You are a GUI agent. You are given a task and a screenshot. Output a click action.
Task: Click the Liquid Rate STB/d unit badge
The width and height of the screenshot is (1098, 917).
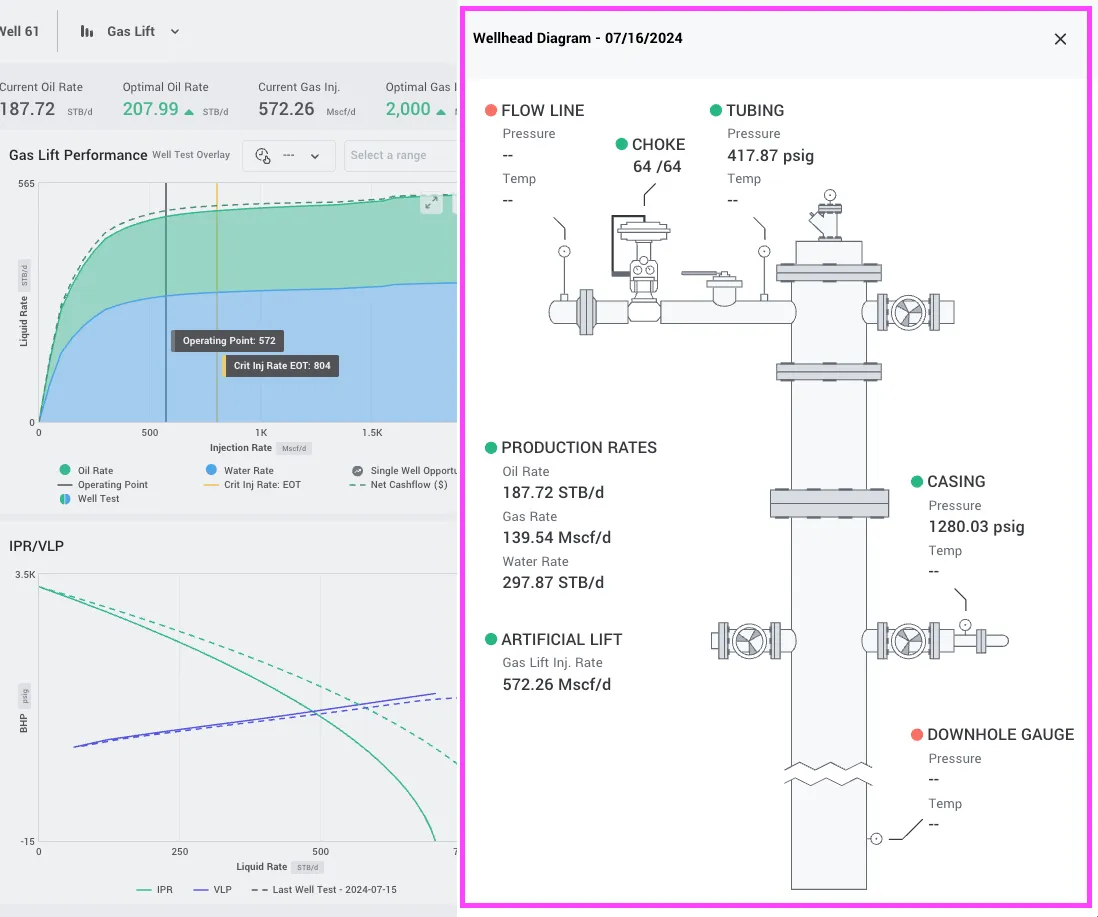click(x=307, y=867)
